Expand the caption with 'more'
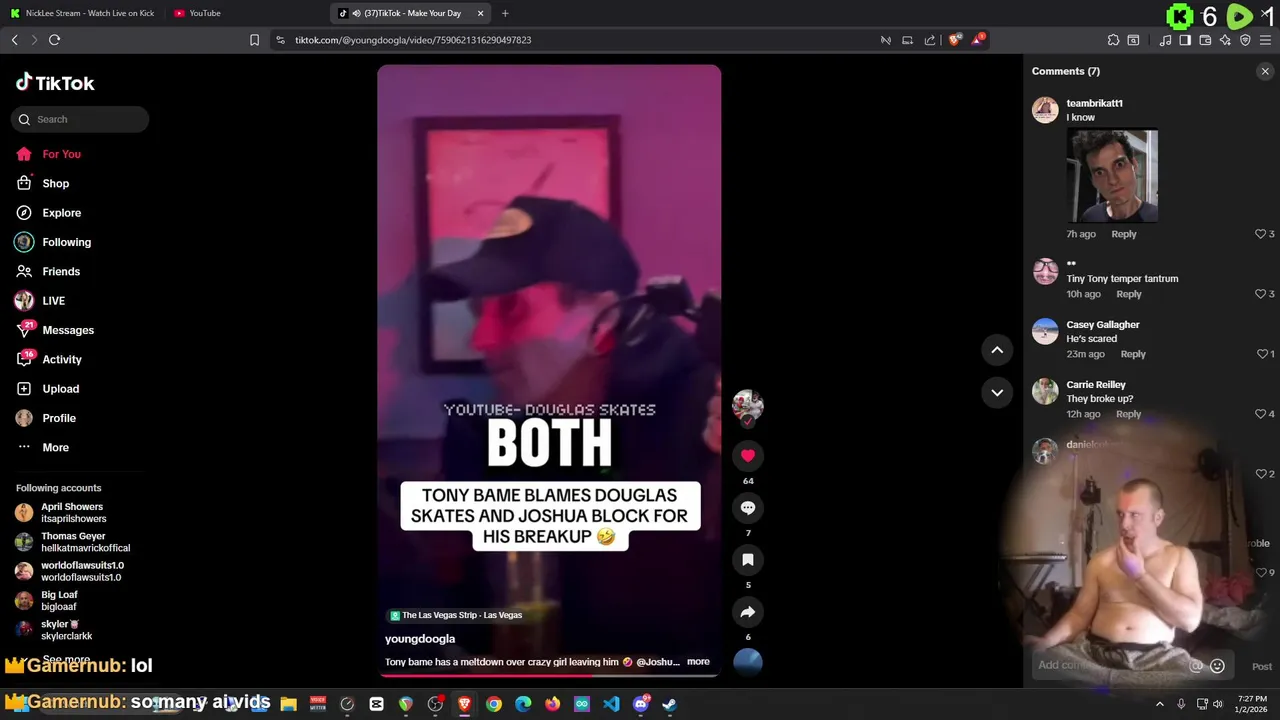This screenshot has width=1280, height=720. point(698,662)
